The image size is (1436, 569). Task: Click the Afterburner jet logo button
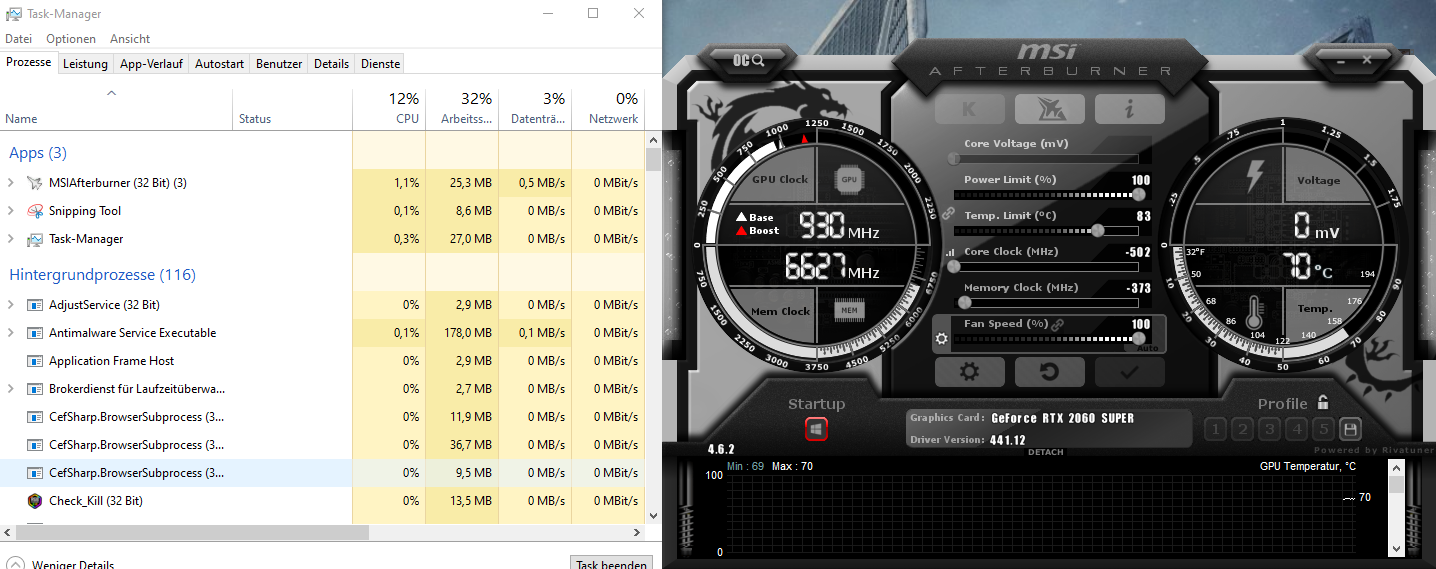click(1049, 109)
